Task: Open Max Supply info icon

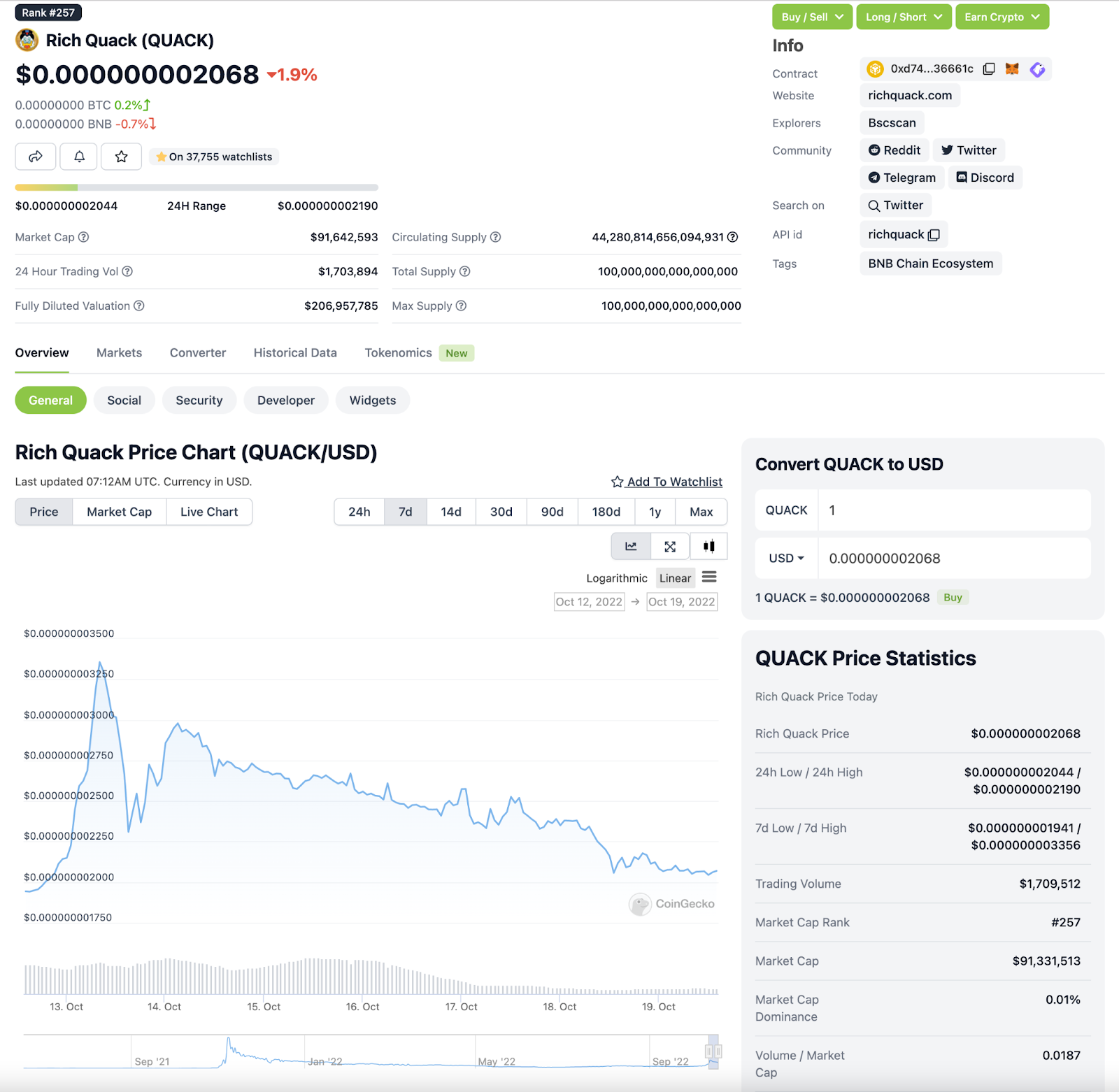Action: (x=461, y=306)
